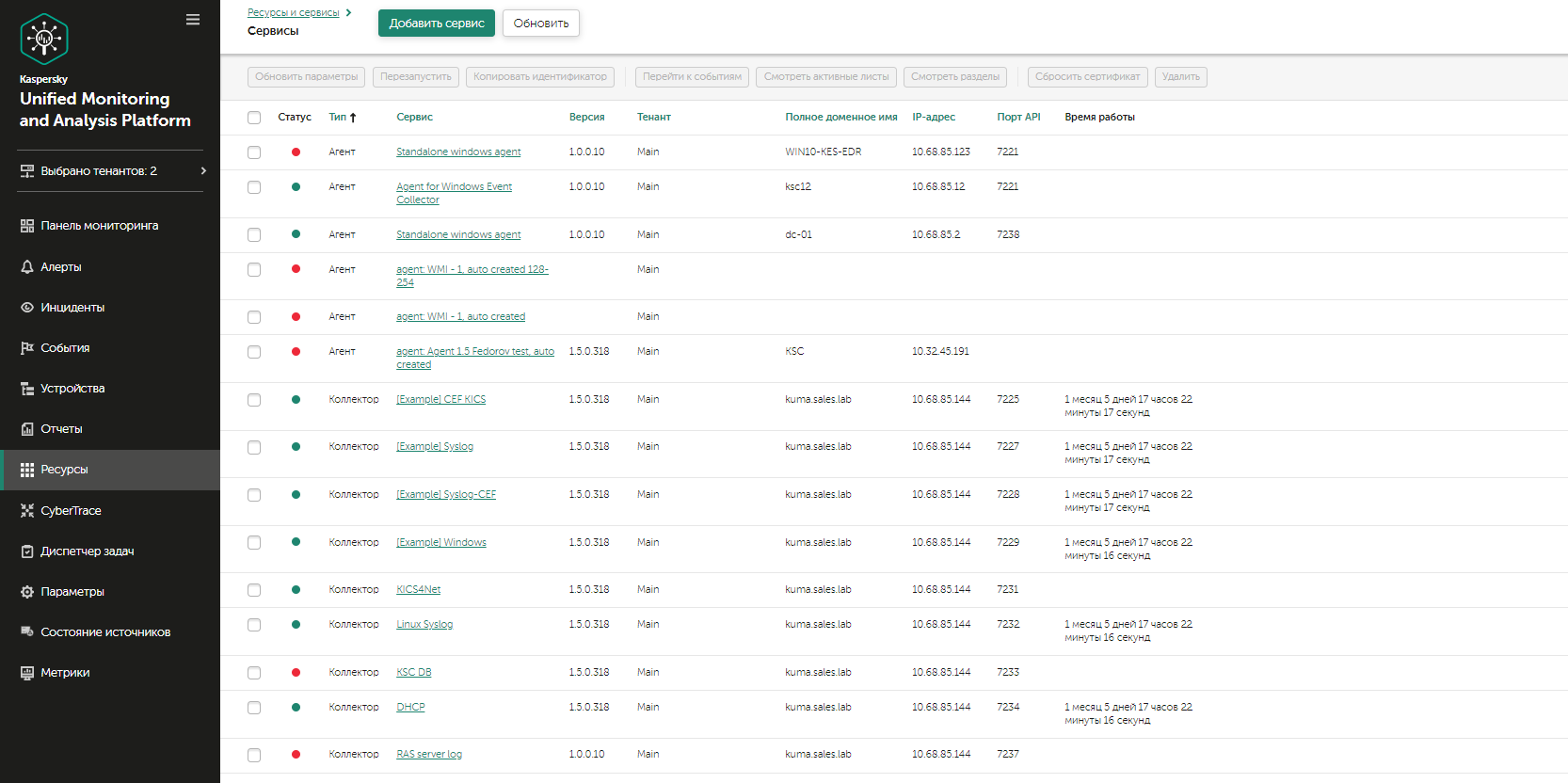Click the Events flag icon
The image size is (1568, 783).
[27, 348]
